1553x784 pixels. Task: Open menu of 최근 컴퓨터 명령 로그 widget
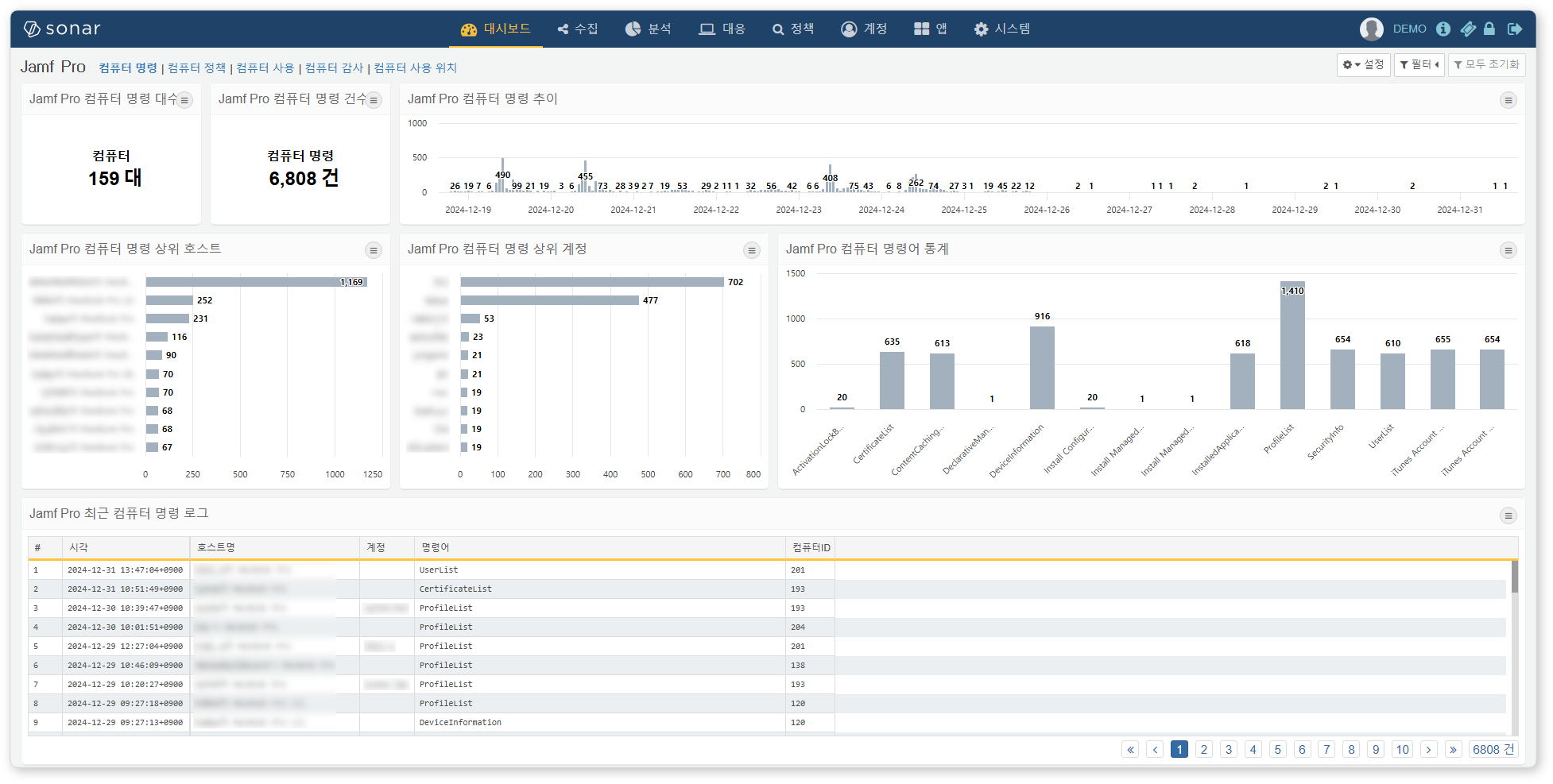coord(1508,516)
